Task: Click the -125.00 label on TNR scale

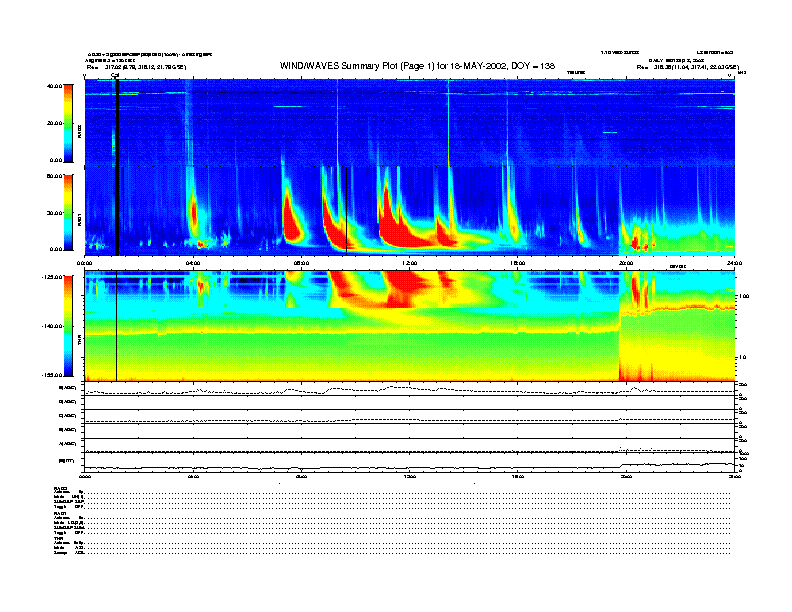Action: 52,277
